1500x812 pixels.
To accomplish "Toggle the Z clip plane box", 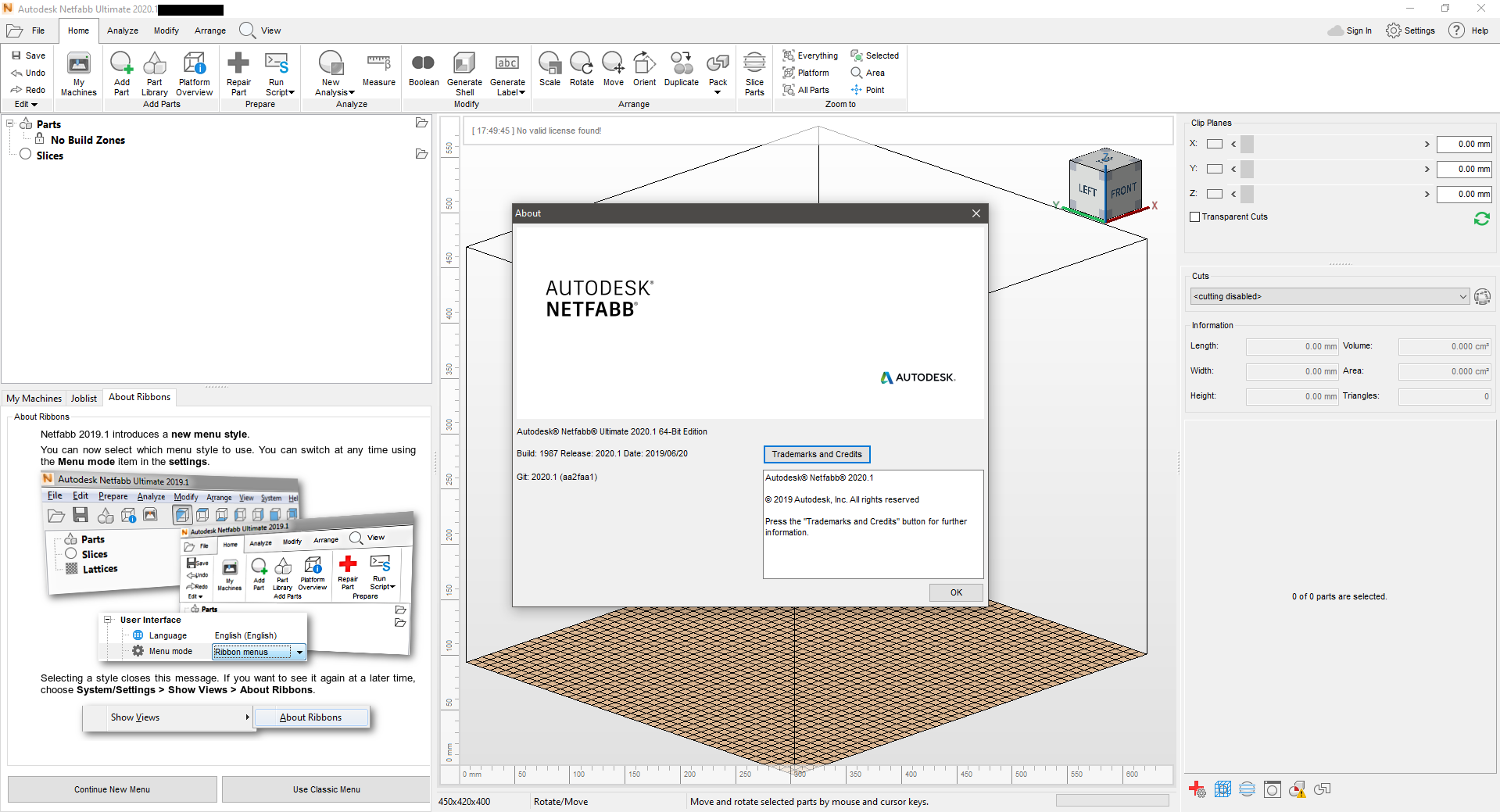I will tap(1214, 194).
